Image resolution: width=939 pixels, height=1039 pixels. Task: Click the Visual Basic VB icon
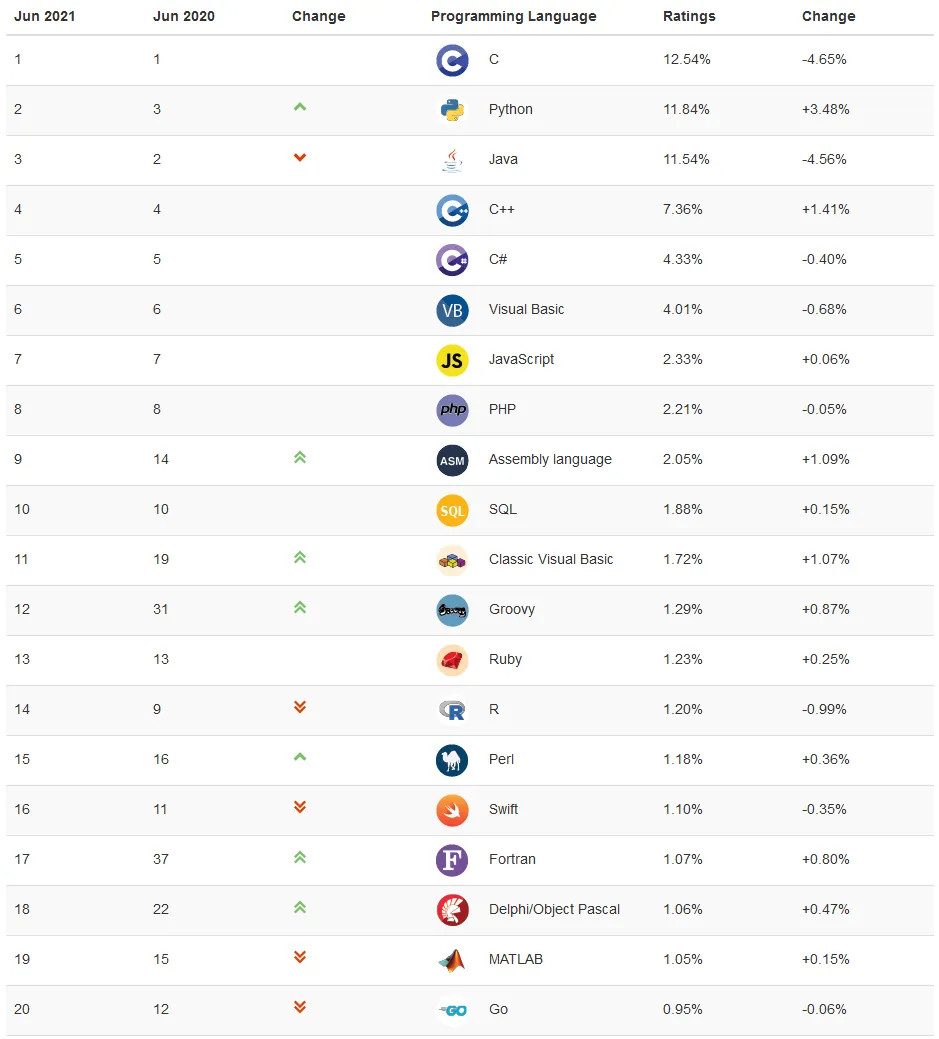click(x=452, y=310)
